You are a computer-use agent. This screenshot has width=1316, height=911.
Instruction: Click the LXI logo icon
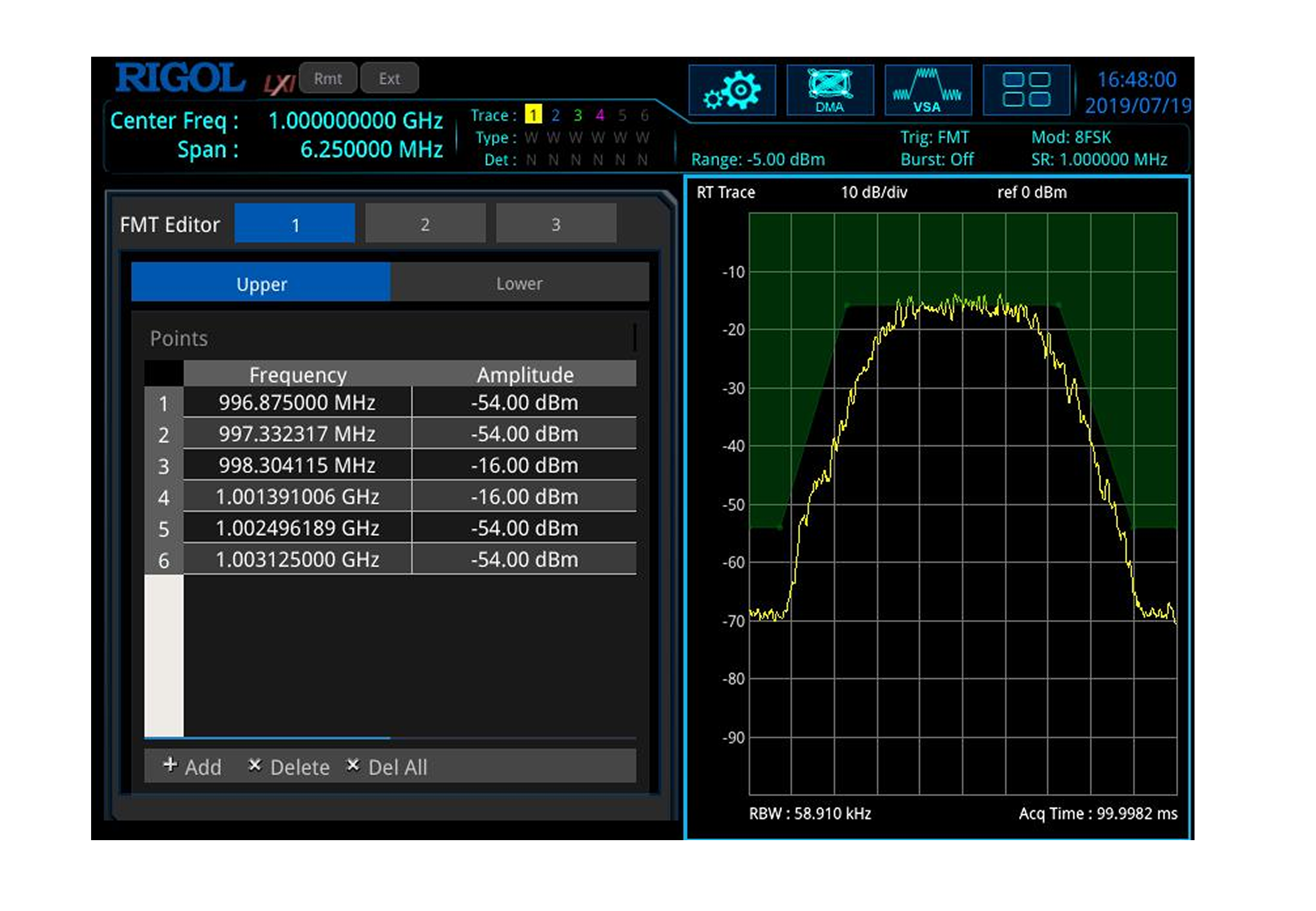pos(279,84)
